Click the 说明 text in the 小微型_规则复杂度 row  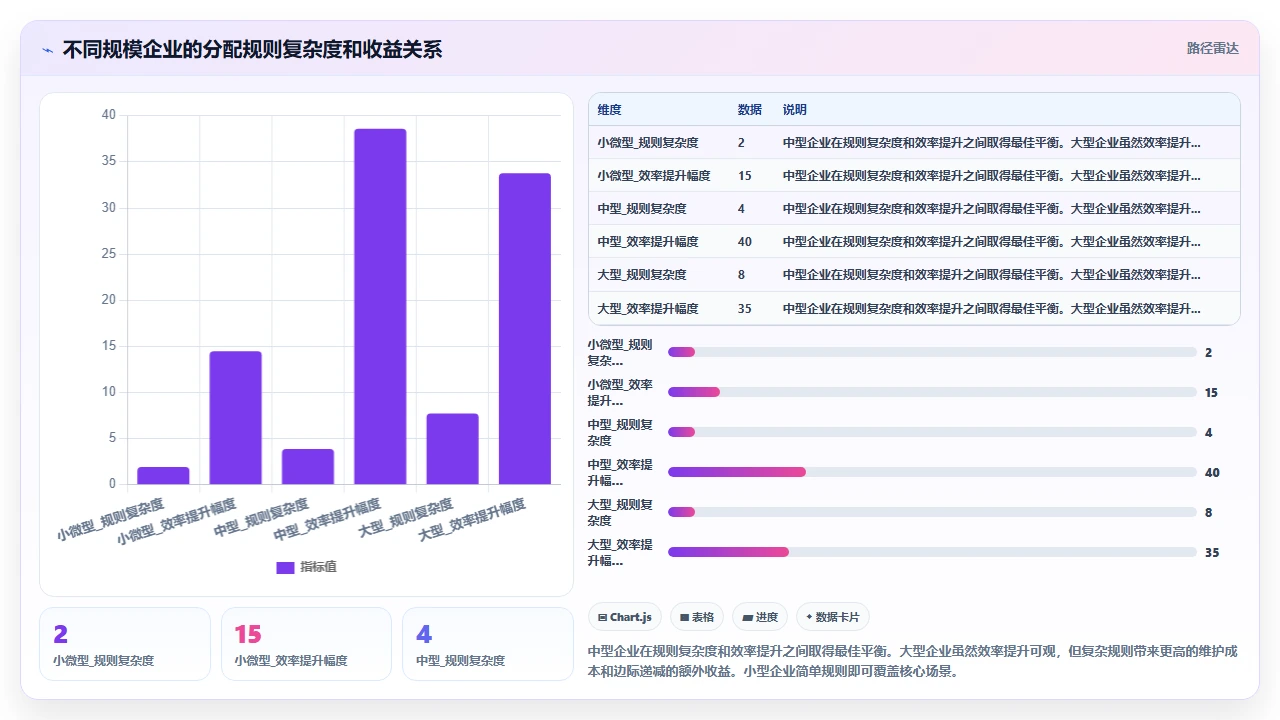[992, 142]
